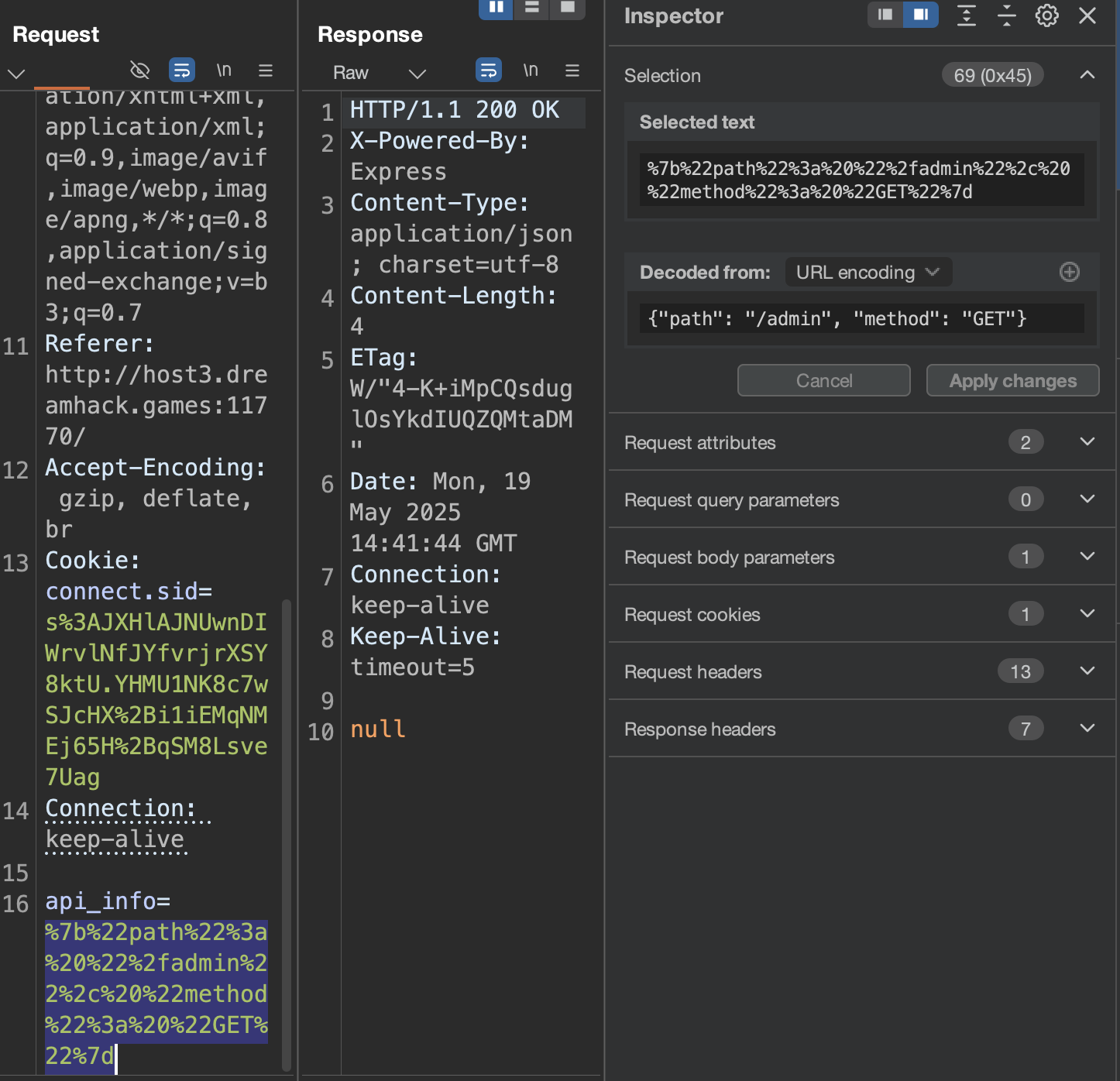This screenshot has height=1081, width=1120.
Task: Dock Inspector to right layout icon
Action: pos(921,15)
